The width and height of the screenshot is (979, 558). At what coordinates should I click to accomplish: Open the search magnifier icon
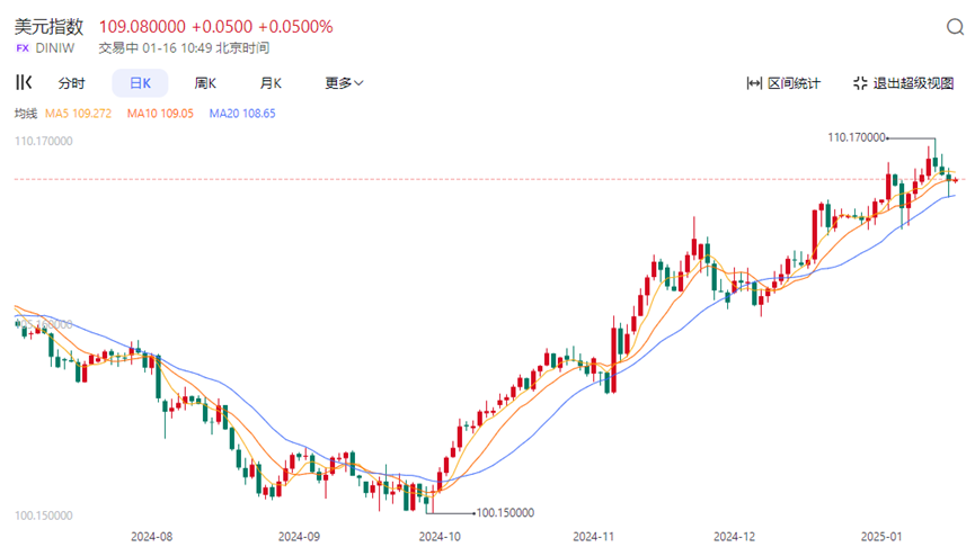pos(955,27)
